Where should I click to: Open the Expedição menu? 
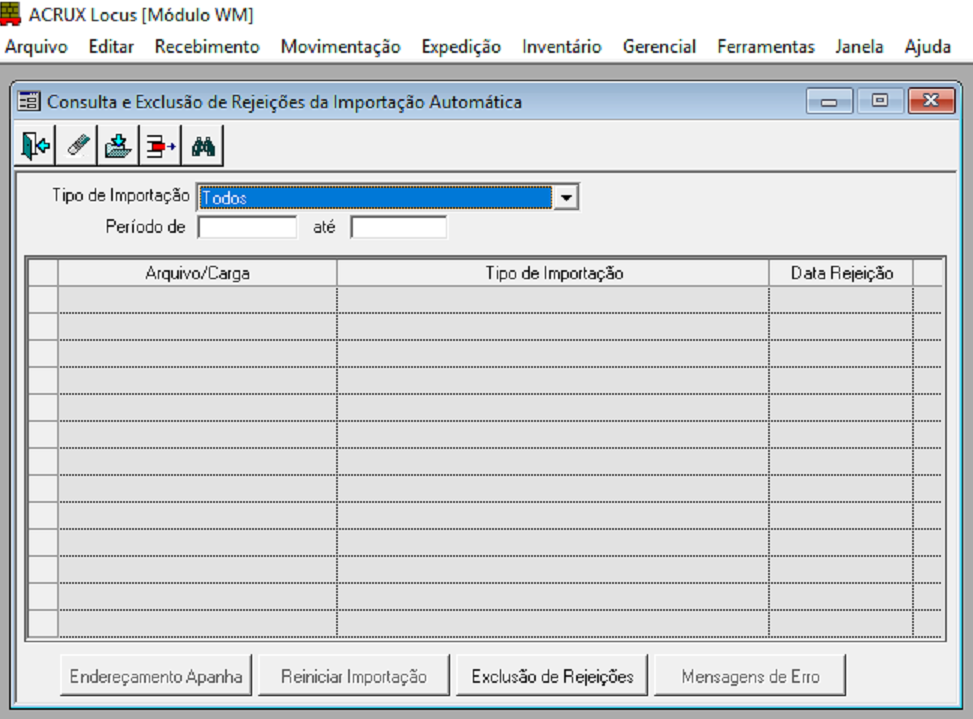point(461,47)
